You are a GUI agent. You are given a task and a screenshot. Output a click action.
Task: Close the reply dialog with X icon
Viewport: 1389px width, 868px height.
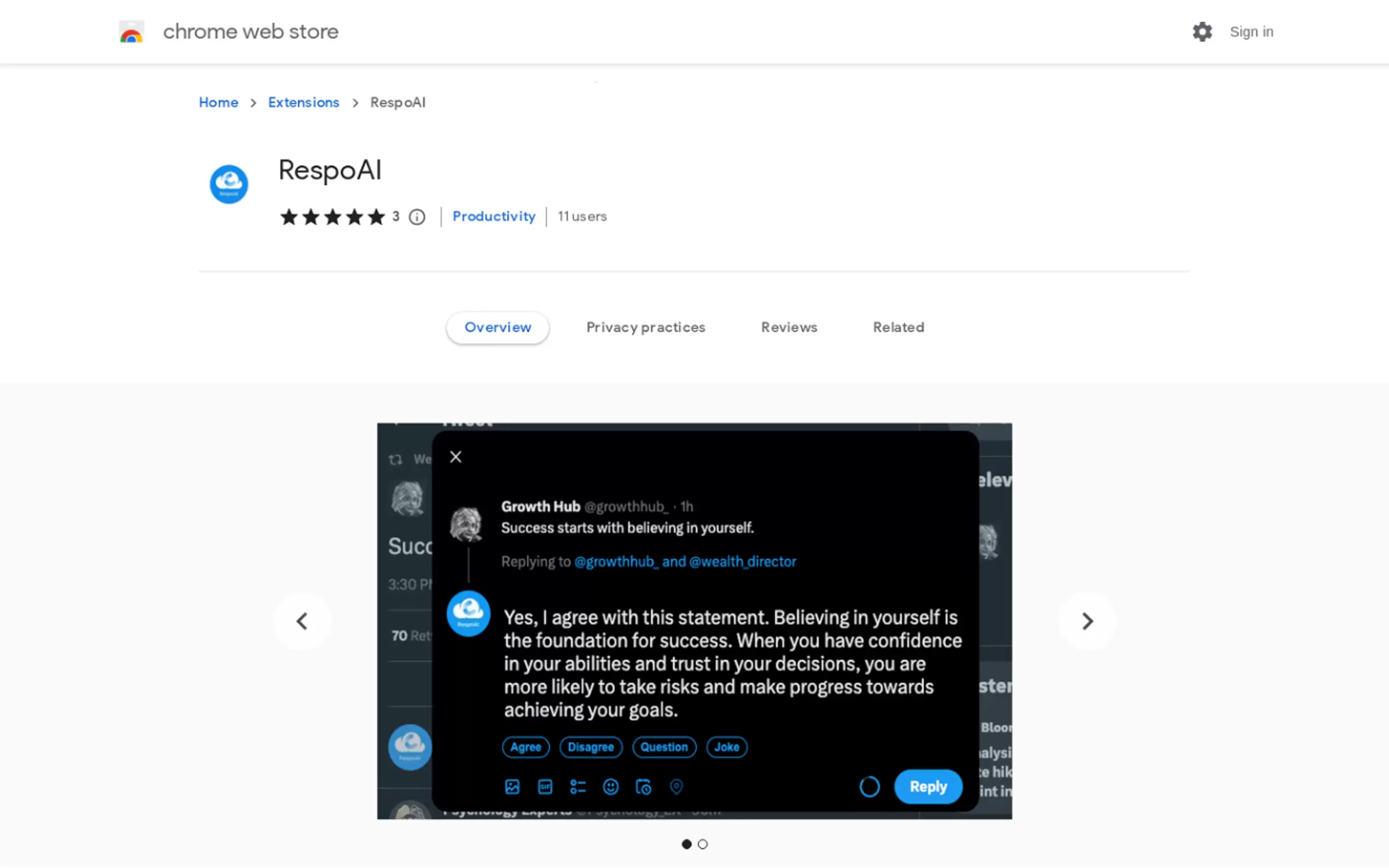point(456,457)
